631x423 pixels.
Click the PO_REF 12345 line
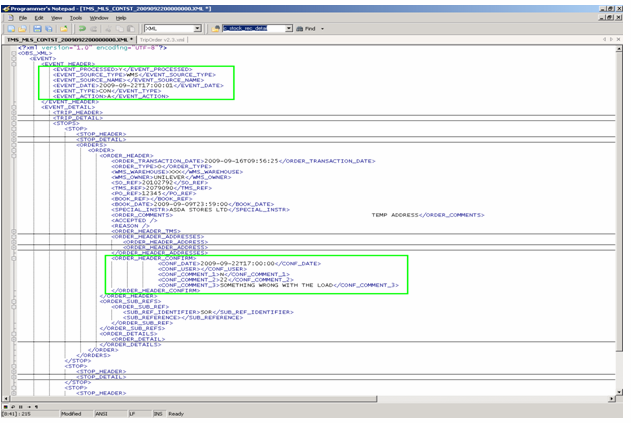point(154,194)
